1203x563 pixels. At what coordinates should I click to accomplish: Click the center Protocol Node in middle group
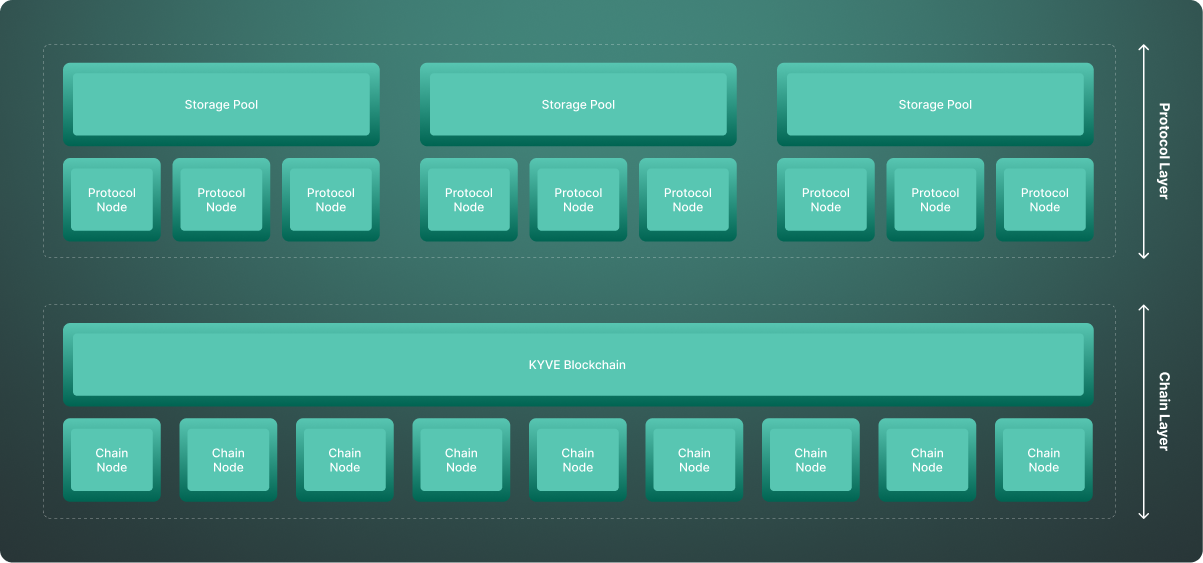click(x=578, y=200)
